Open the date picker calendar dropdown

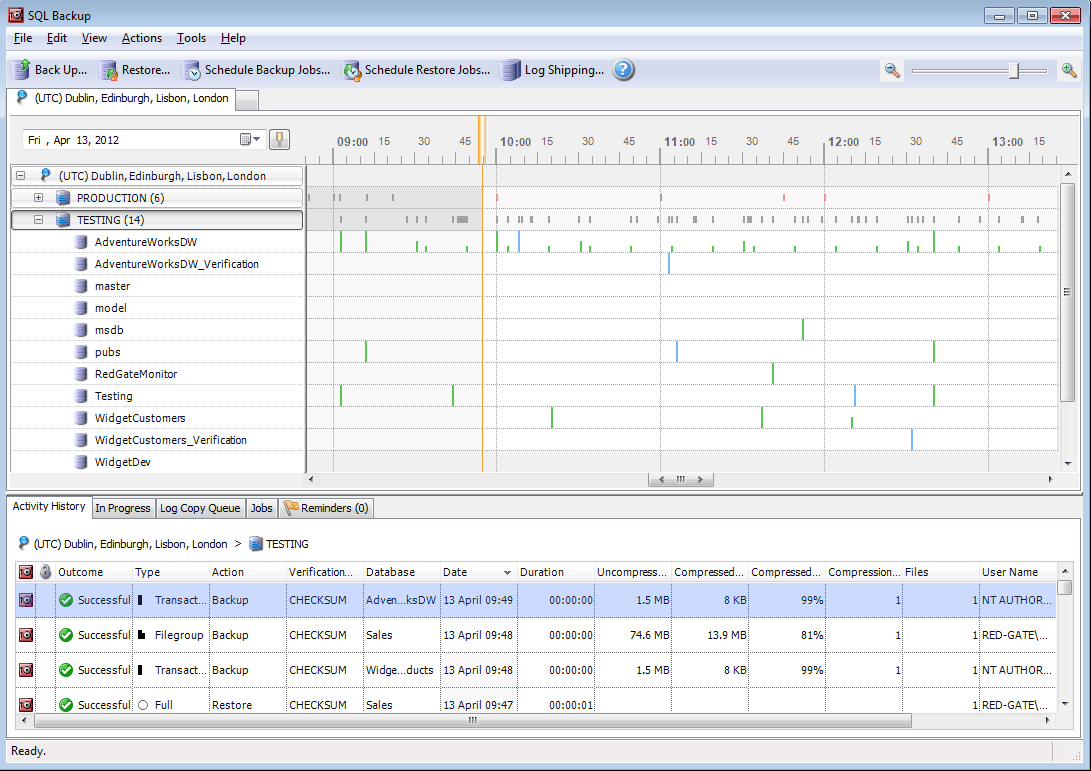point(250,140)
